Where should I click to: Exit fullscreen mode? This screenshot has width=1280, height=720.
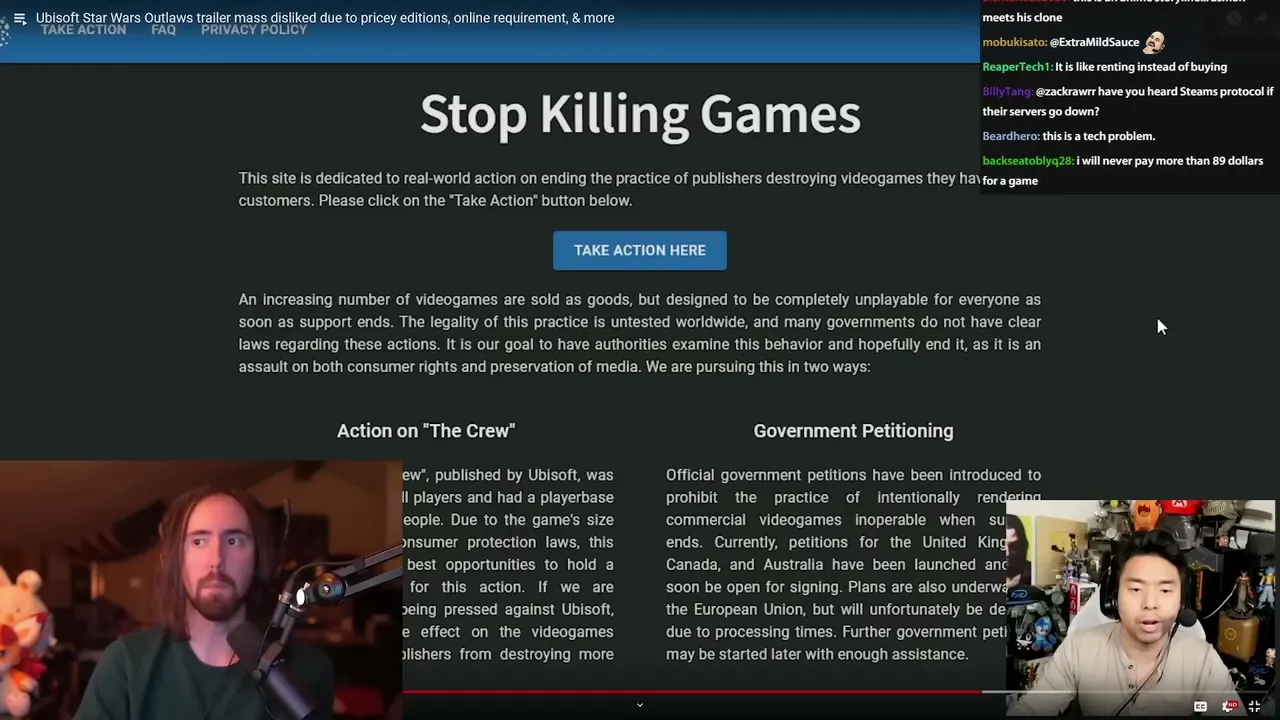click(1254, 706)
